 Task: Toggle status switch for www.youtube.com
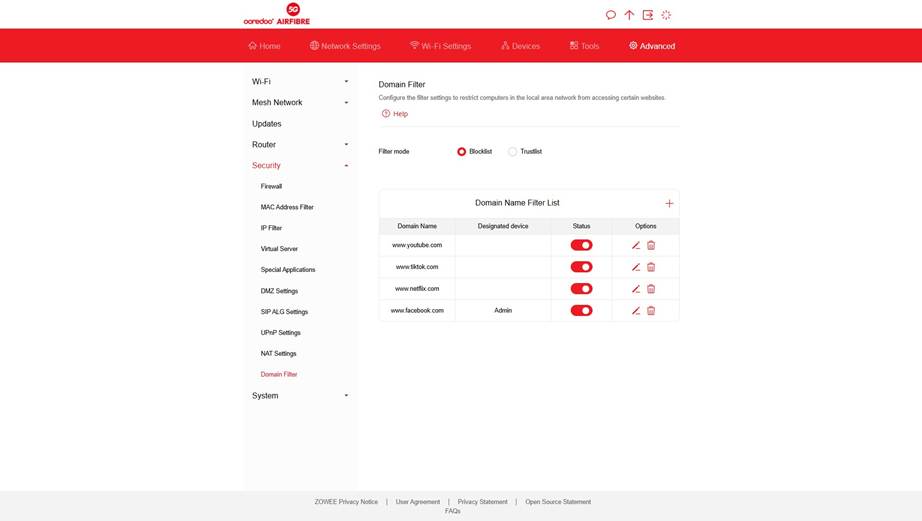tap(582, 245)
